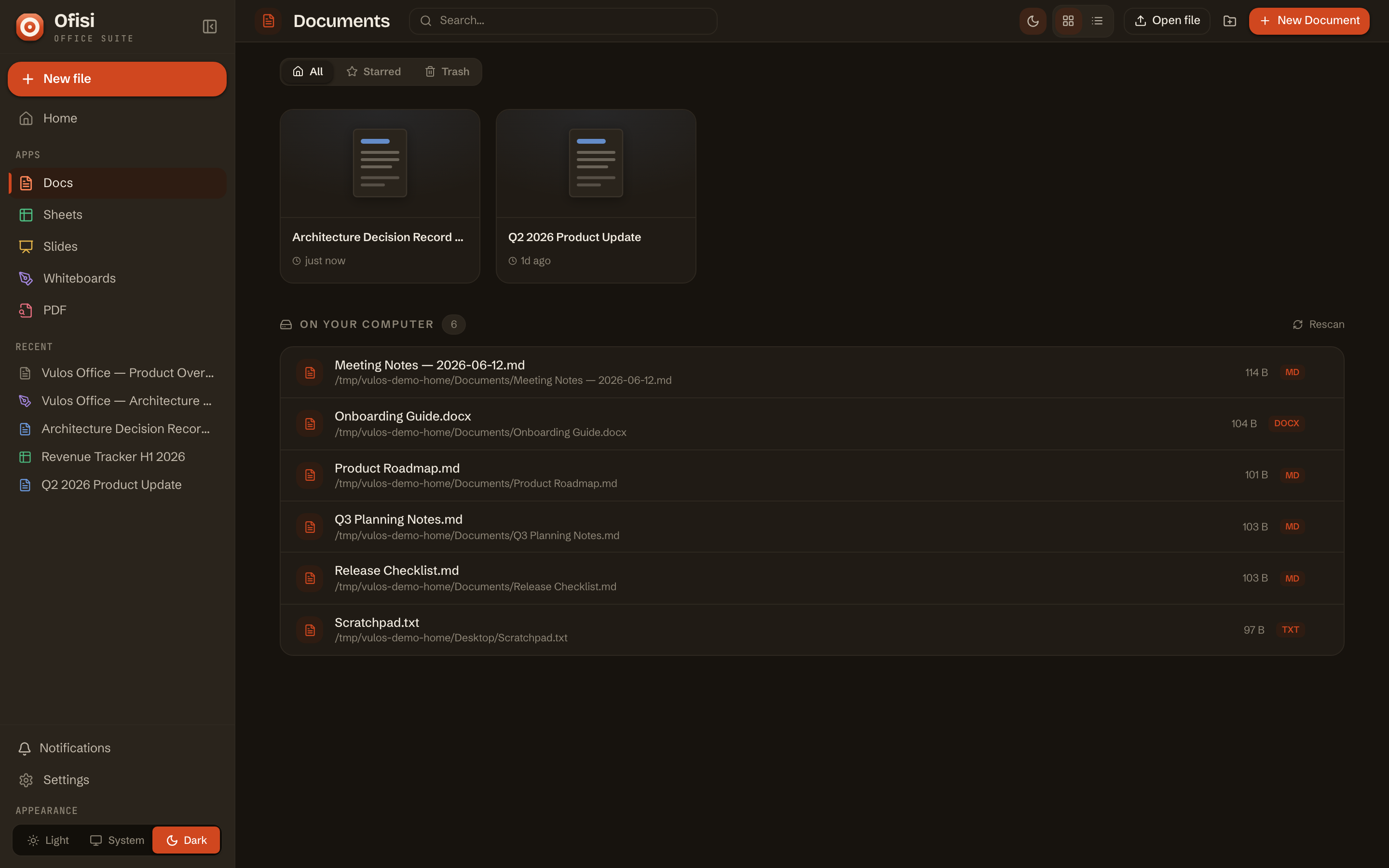Click sheet icon beside Revenue Tracker H1 2026
The image size is (1389, 868).
[25, 457]
